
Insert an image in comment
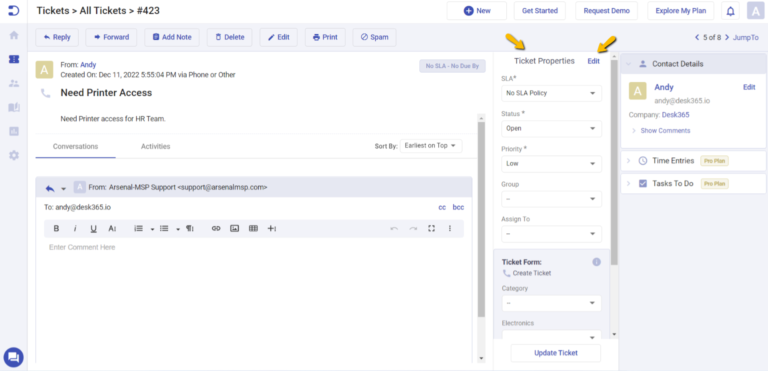click(235, 228)
